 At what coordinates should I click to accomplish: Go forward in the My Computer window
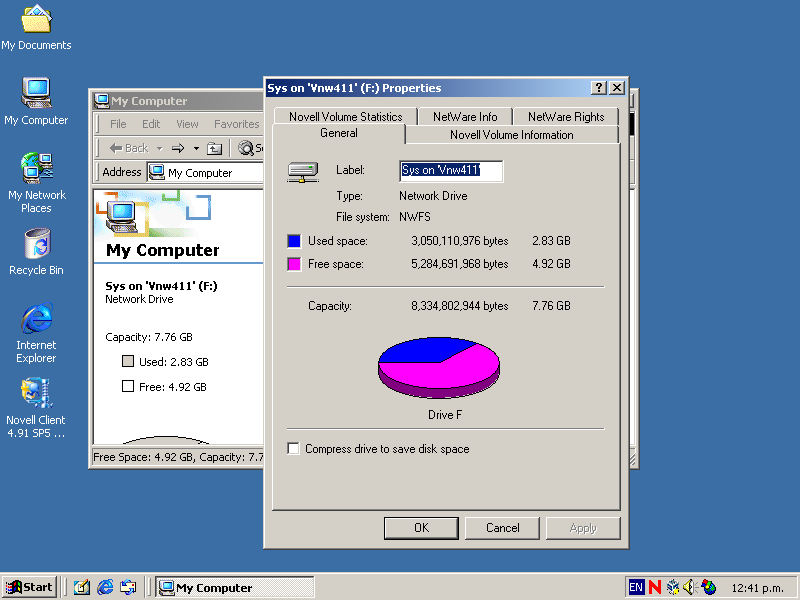coord(178,148)
